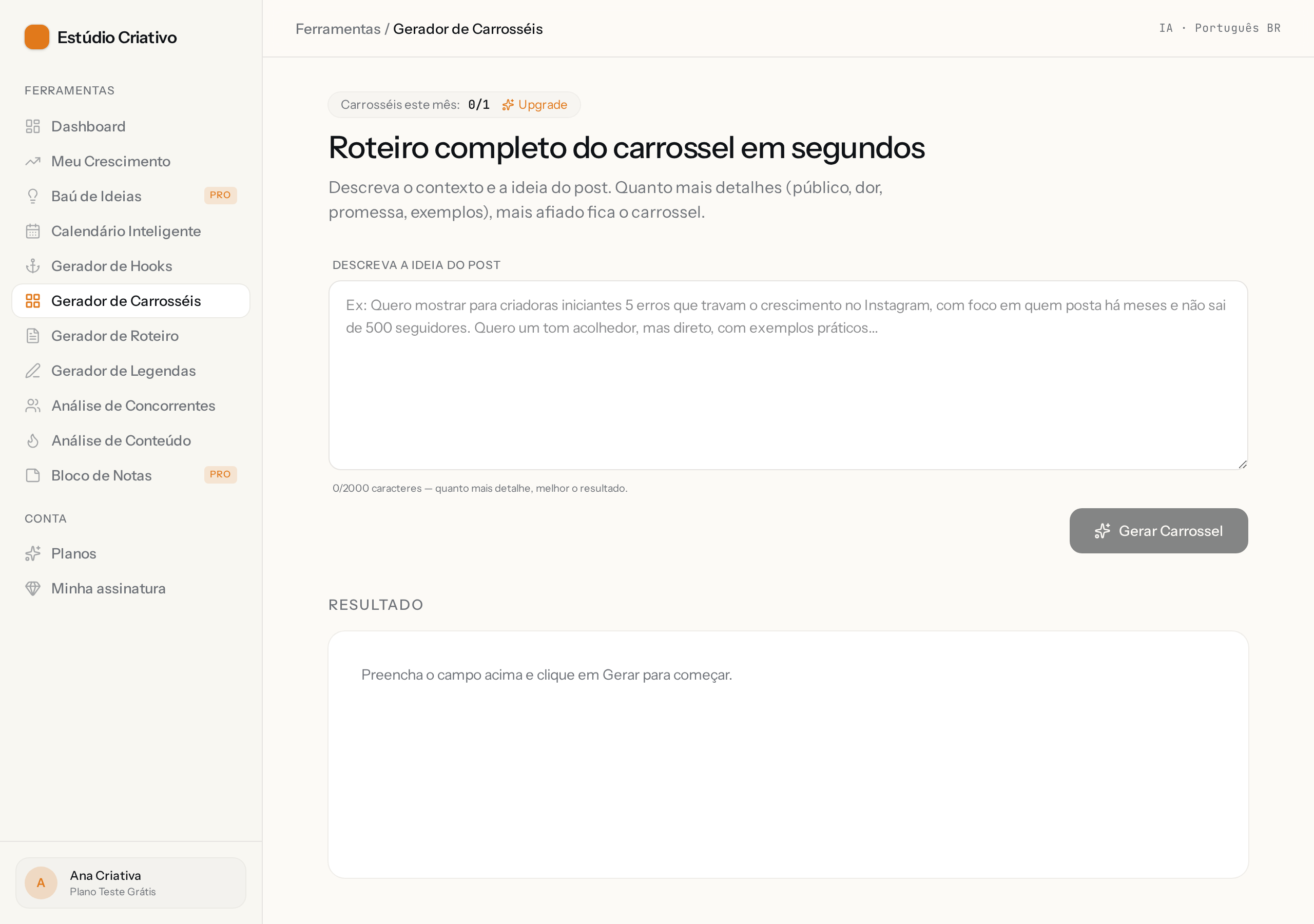Focus the post idea description textarea
This screenshot has width=1314, height=924.
click(x=788, y=375)
